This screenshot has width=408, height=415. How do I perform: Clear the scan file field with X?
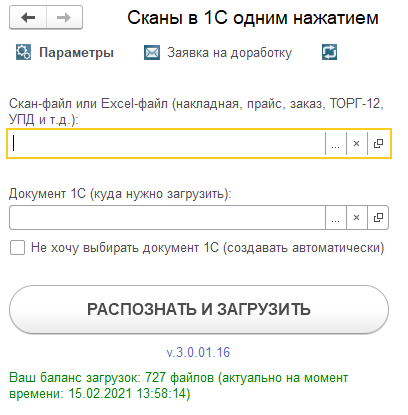pos(357,144)
